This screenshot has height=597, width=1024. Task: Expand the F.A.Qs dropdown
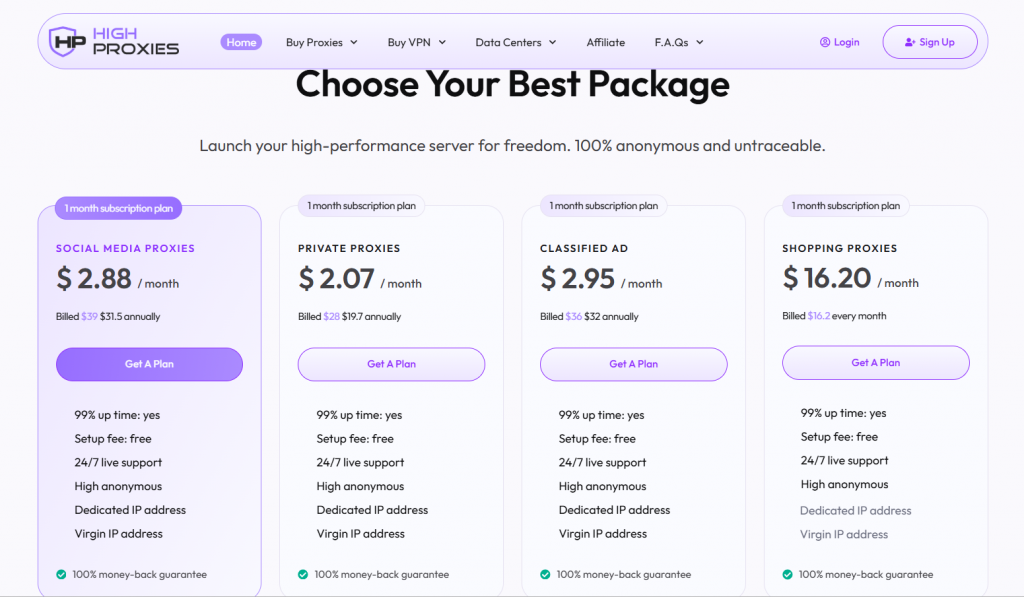tap(679, 42)
